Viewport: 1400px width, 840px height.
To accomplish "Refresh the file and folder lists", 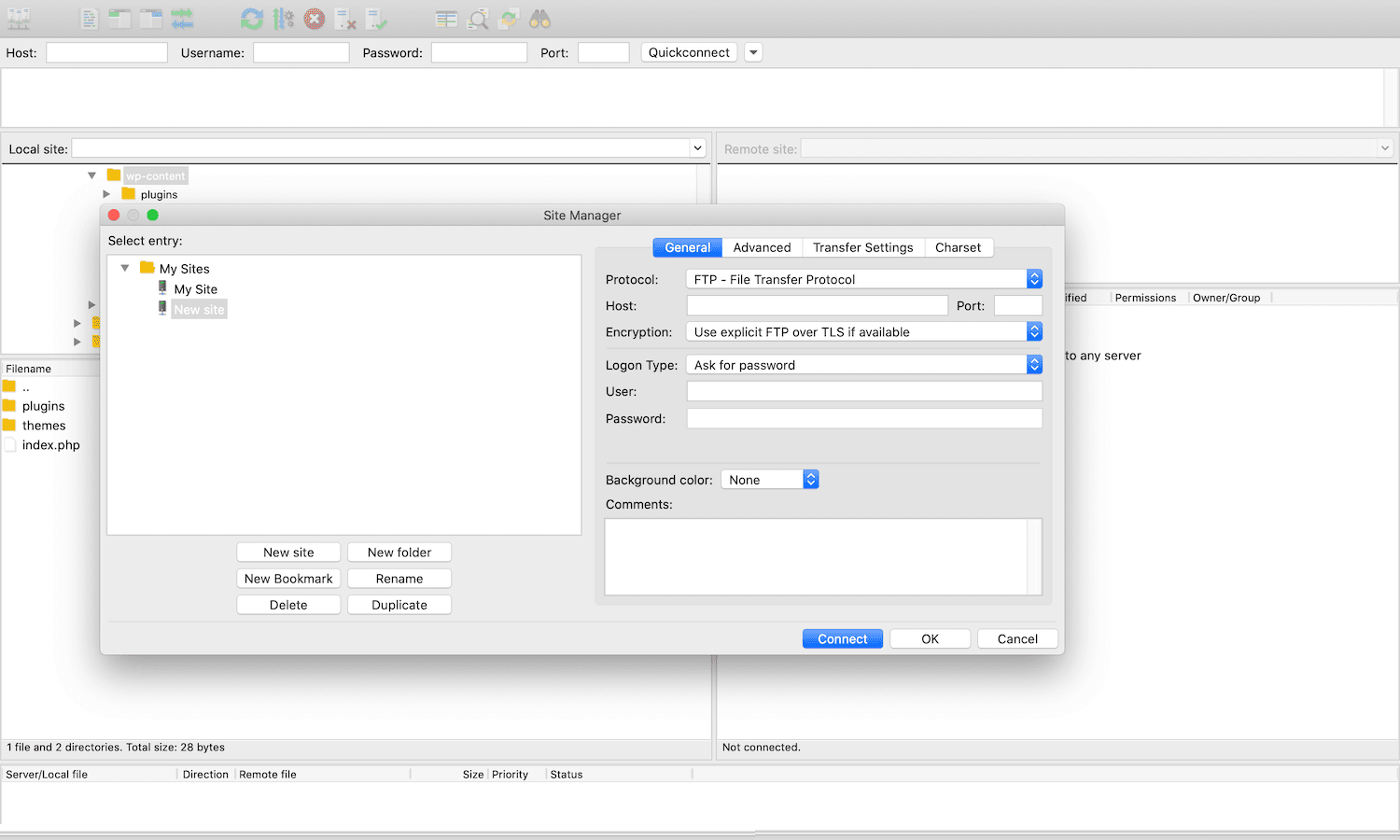I will [252, 19].
